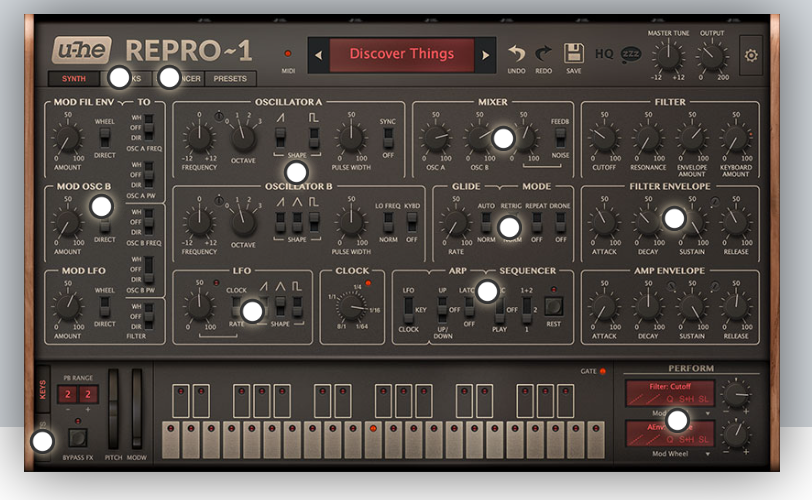The height and width of the screenshot is (500, 812).
Task: Click the filter Cutoff knob
Action: [603, 139]
